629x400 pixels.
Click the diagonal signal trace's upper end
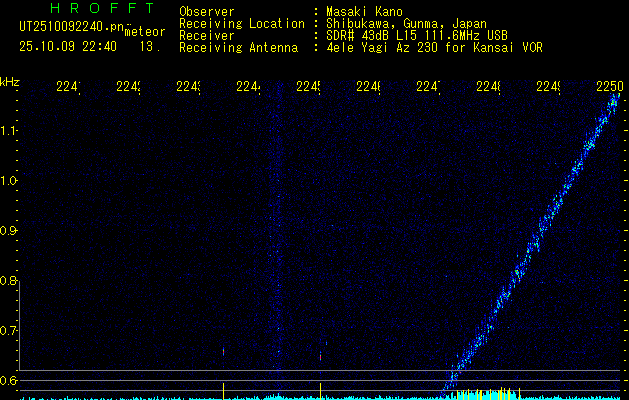coord(613,108)
